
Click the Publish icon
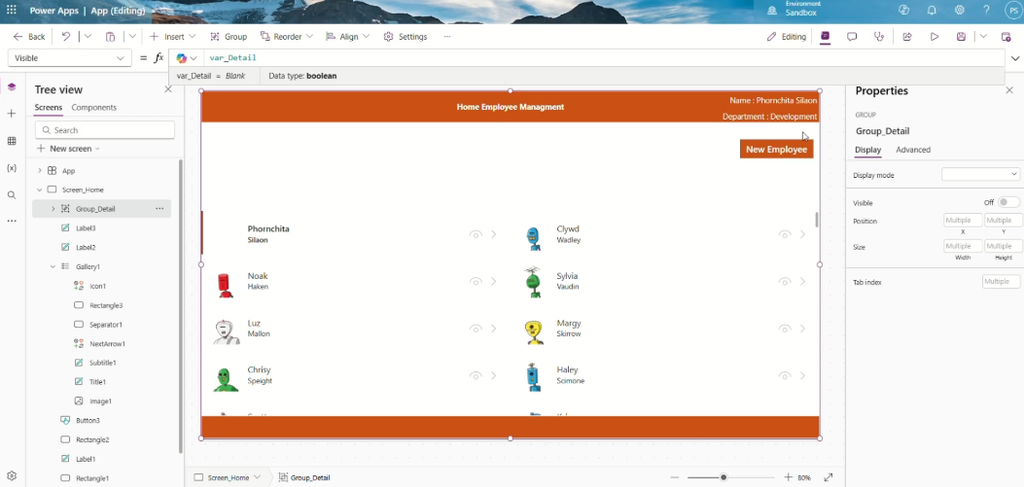pos(1006,37)
